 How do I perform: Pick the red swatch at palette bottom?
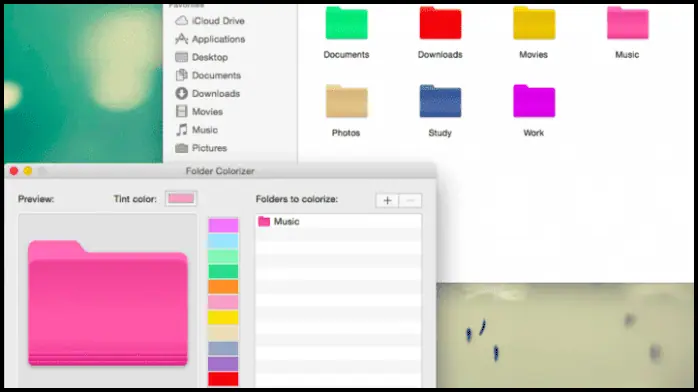(223, 380)
